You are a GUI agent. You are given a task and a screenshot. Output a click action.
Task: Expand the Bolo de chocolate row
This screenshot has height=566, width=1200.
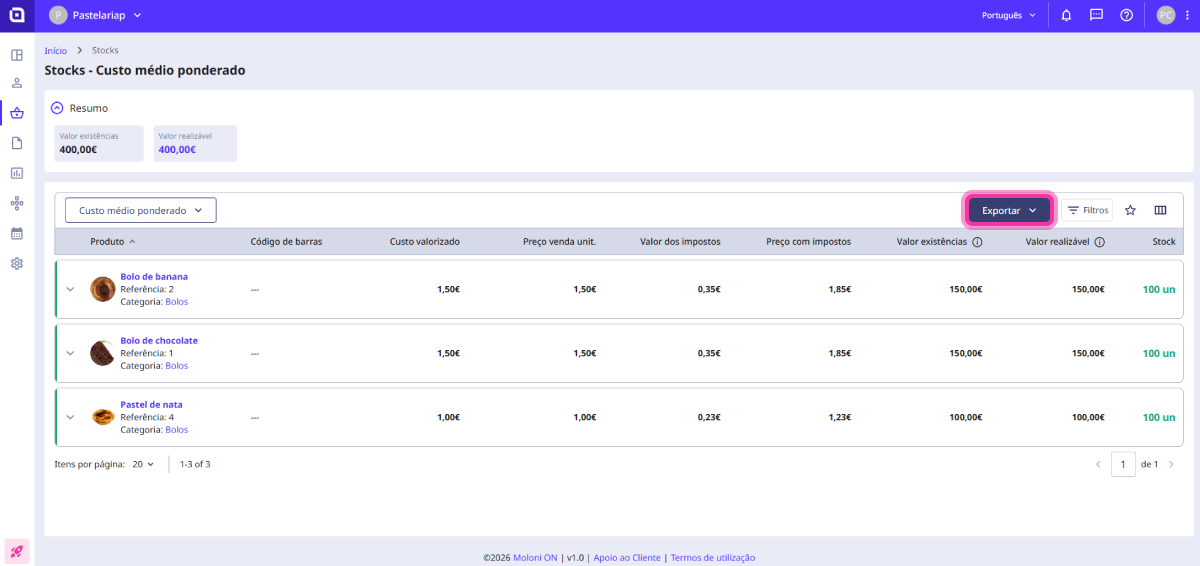click(70, 353)
